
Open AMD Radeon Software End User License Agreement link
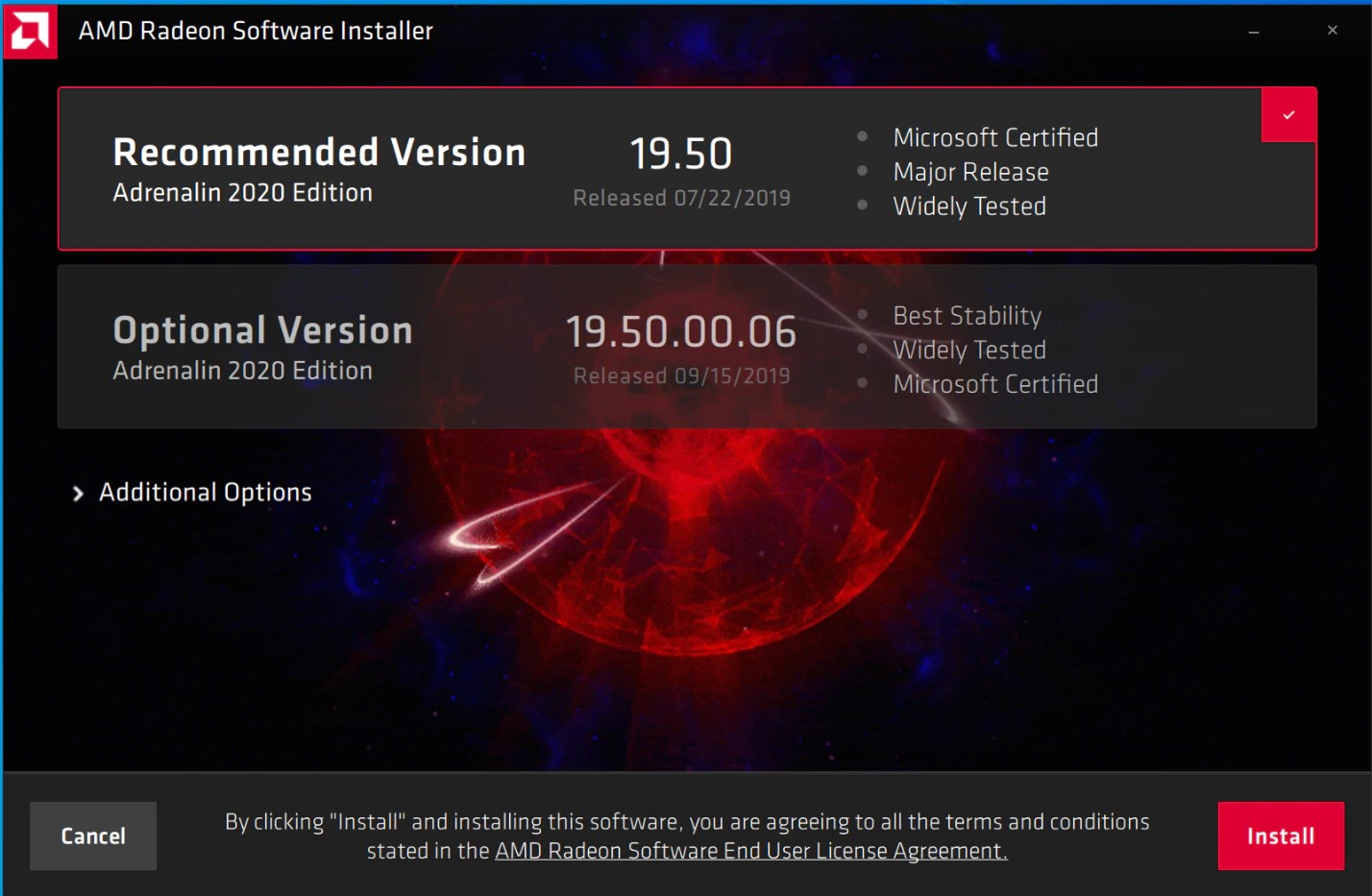tap(750, 851)
